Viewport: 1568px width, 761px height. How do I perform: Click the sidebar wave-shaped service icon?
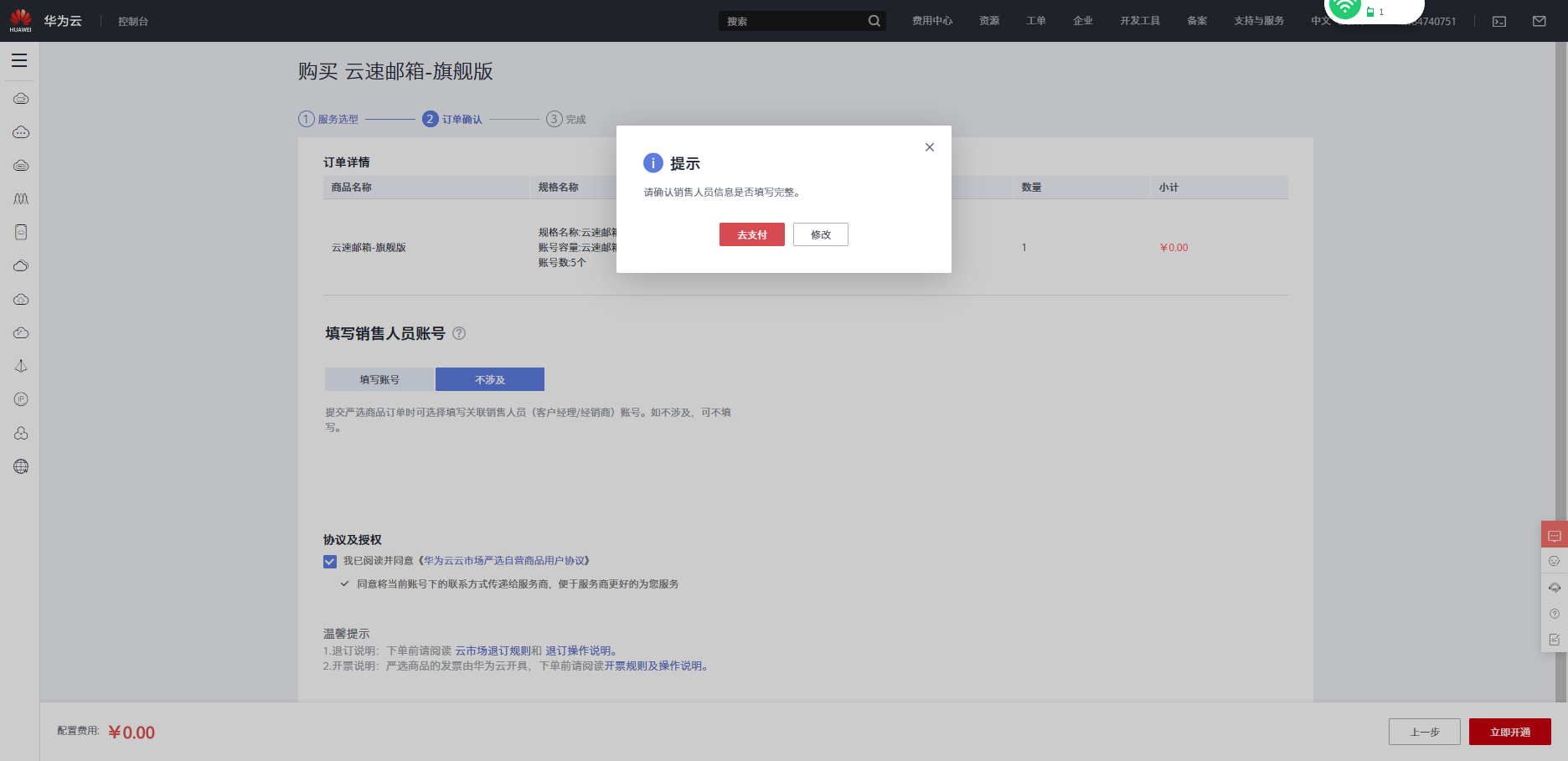pyautogui.click(x=21, y=199)
